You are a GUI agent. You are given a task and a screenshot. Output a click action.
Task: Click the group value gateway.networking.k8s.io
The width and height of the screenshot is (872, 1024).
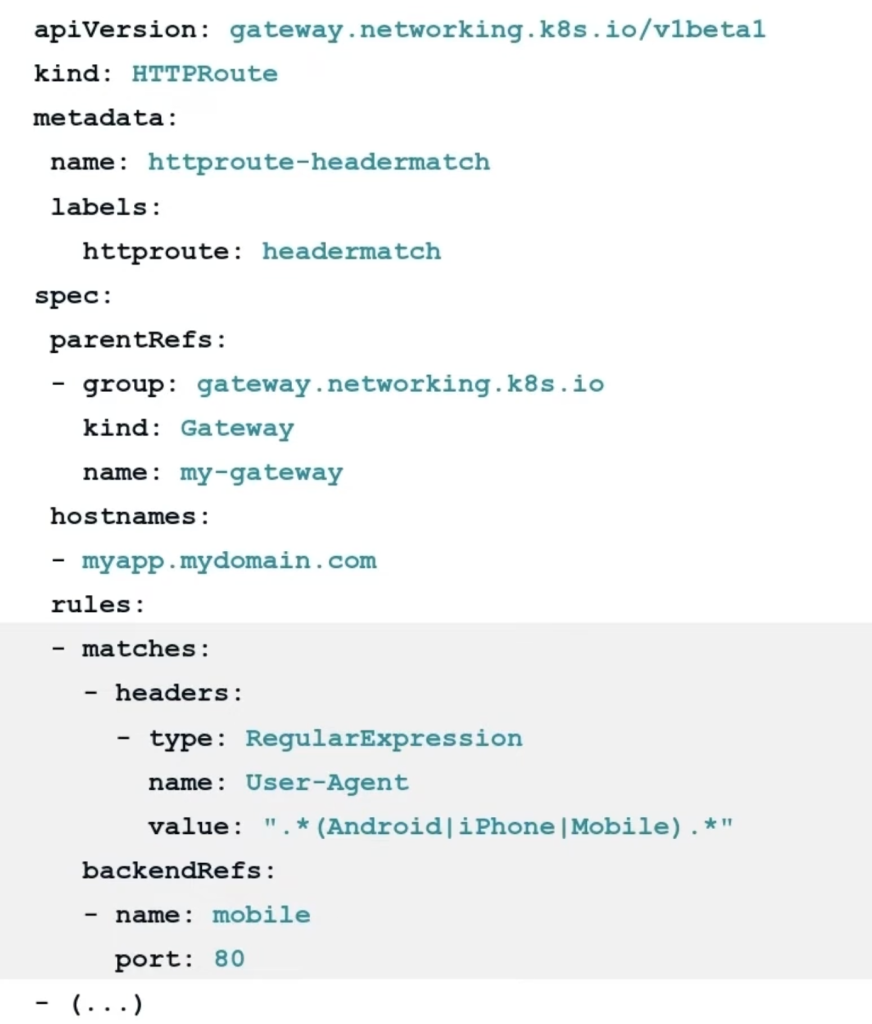point(400,384)
